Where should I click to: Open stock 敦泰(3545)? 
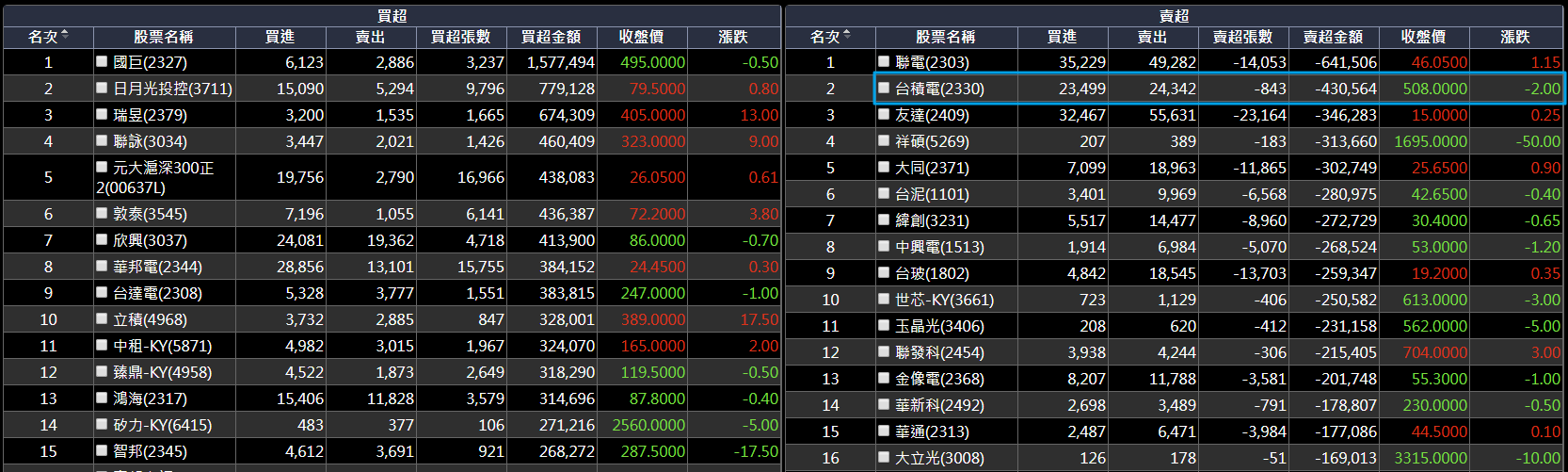[150, 214]
